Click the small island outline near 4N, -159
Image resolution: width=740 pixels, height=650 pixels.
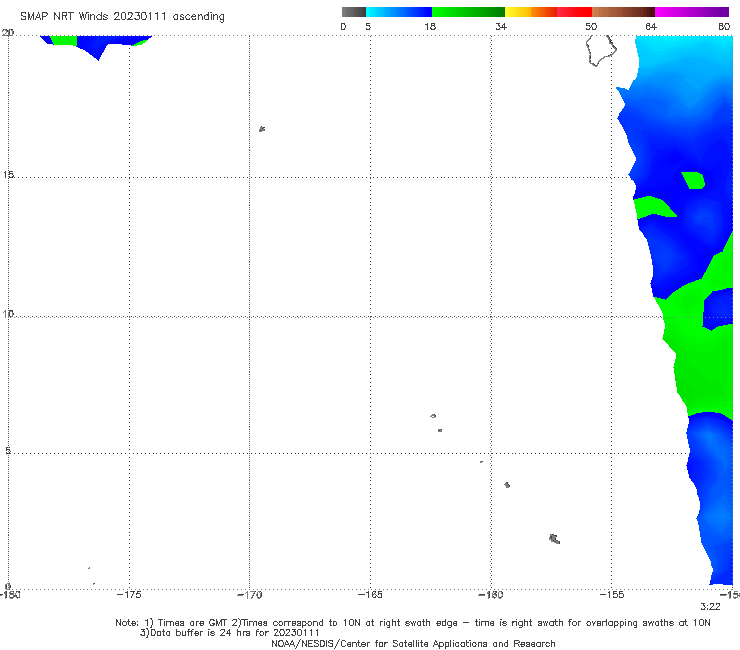[x=507, y=485]
